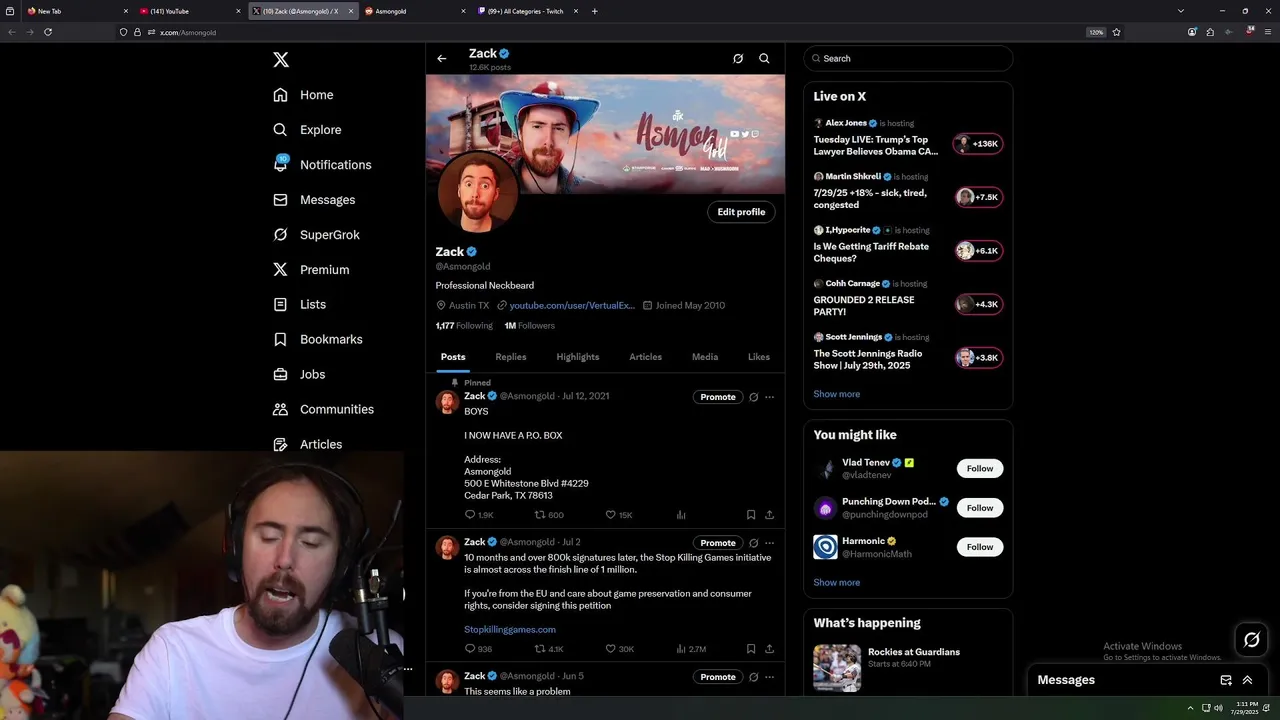Switch to the Articles profile tab

[645, 357]
